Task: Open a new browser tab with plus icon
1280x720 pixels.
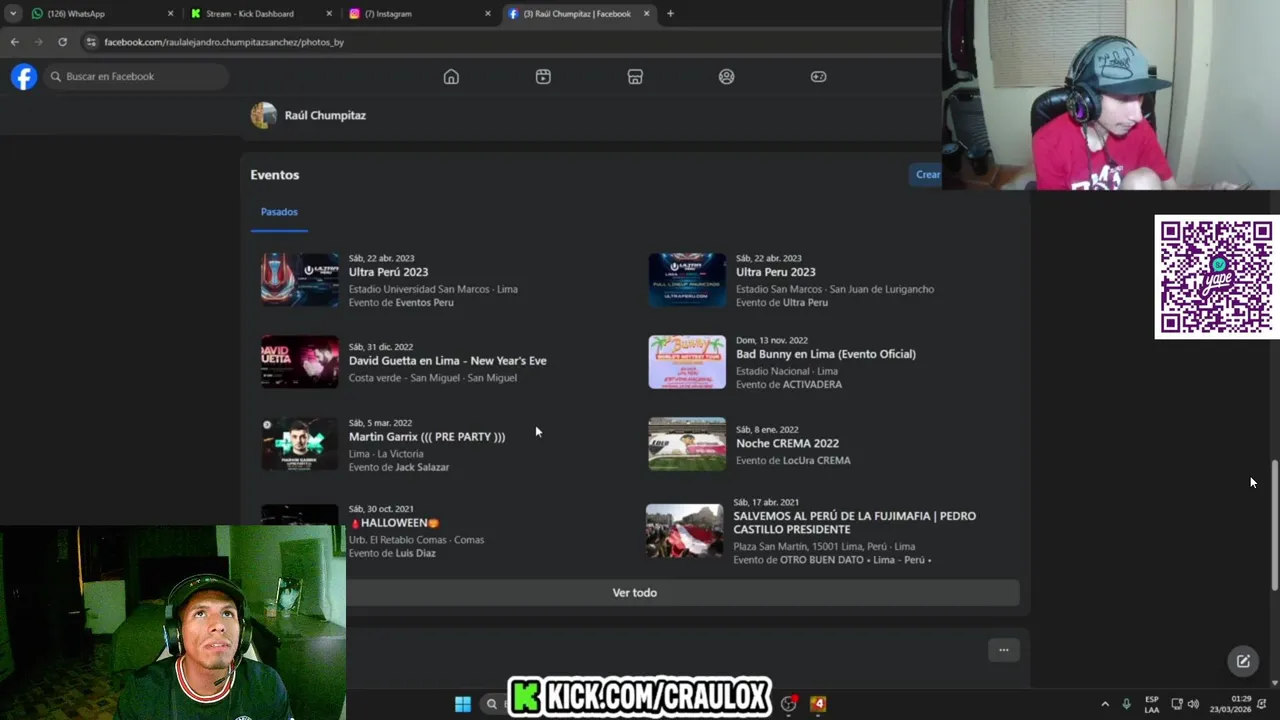Action: pyautogui.click(x=670, y=14)
